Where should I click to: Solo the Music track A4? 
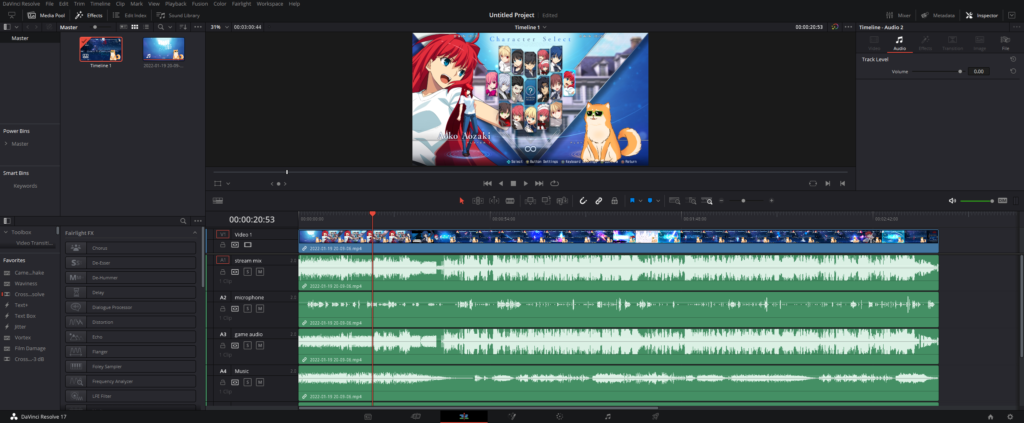tap(248, 382)
